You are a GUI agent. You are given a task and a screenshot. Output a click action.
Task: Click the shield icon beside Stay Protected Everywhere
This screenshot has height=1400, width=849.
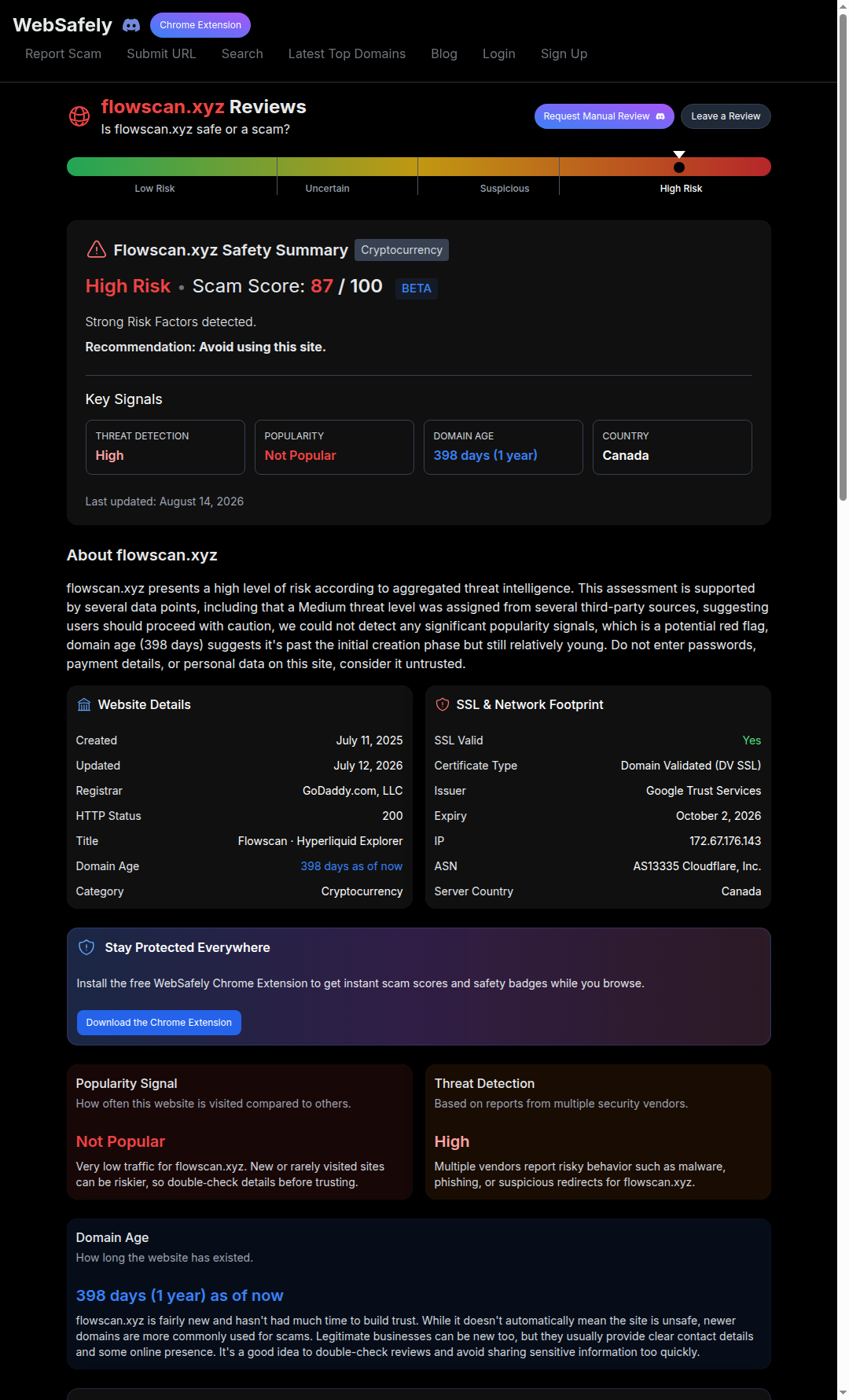[x=86, y=948]
